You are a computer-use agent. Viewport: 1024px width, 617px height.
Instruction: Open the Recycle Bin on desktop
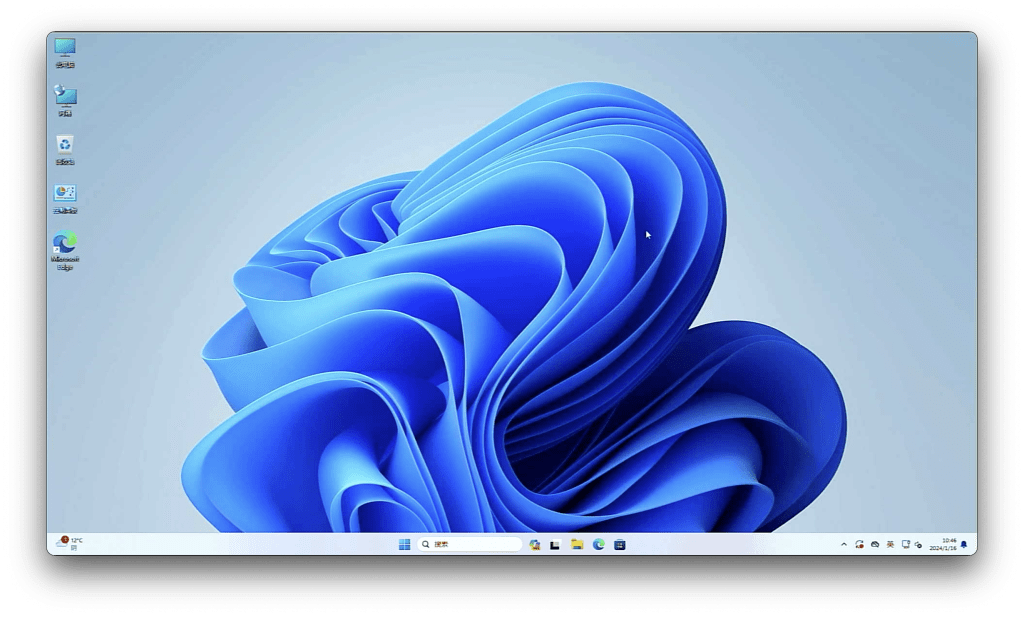tap(65, 146)
